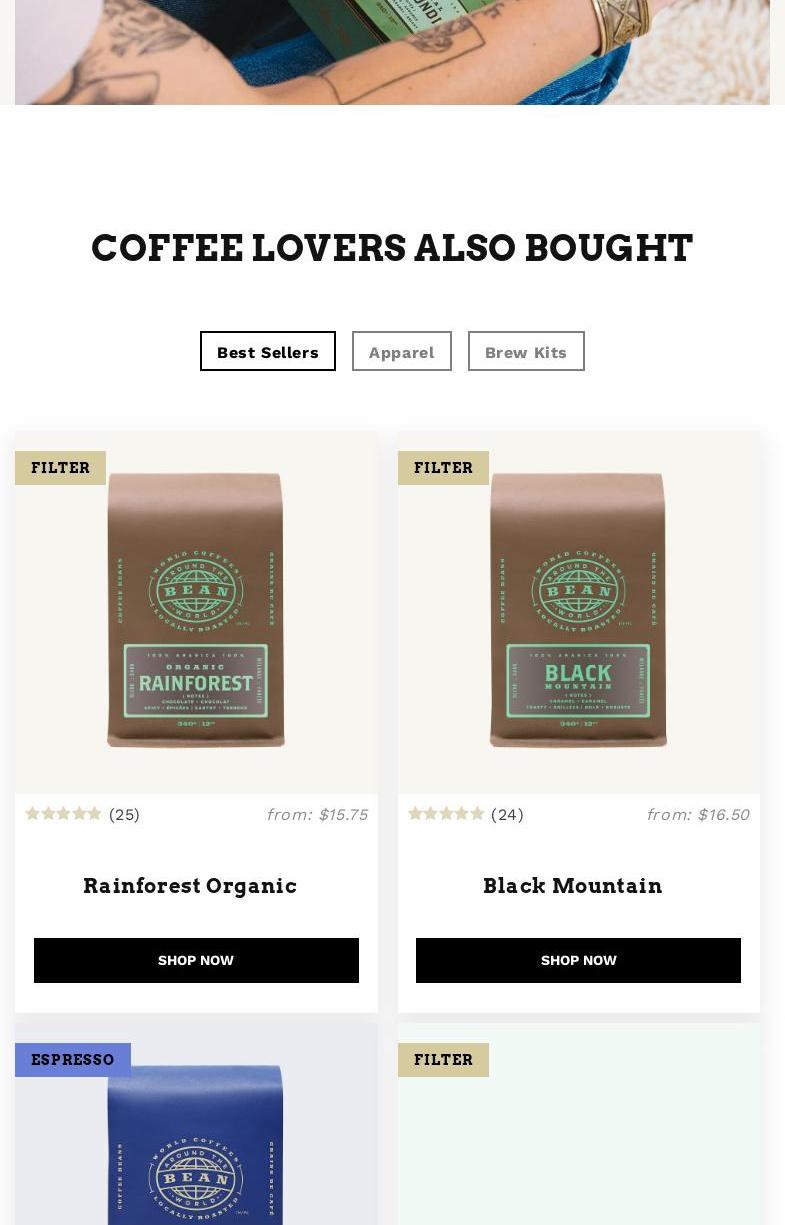The width and height of the screenshot is (785, 1225).
Task: Click the $15.75 price on Rainforest Organic
Action: point(317,815)
